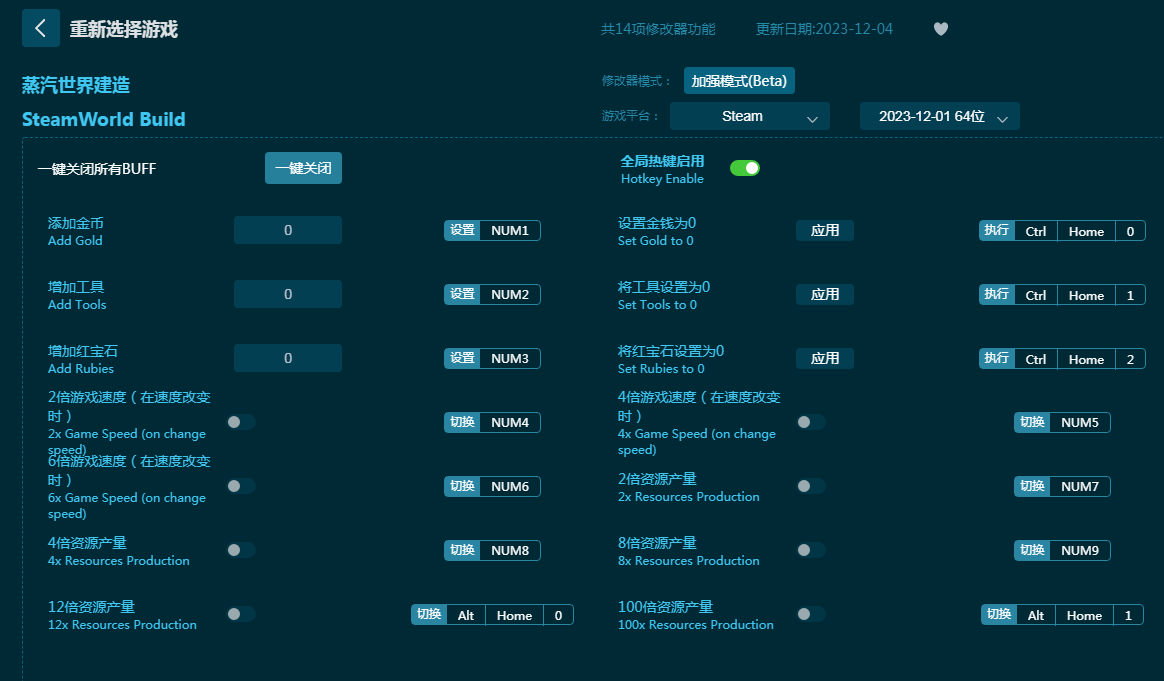Turn on 2x Resources Production
Image resolution: width=1164 pixels, height=681 pixels.
pos(811,486)
